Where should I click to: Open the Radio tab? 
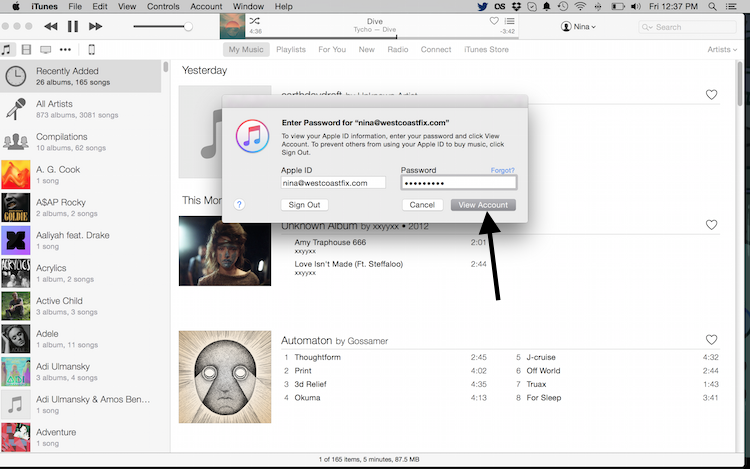coord(397,49)
